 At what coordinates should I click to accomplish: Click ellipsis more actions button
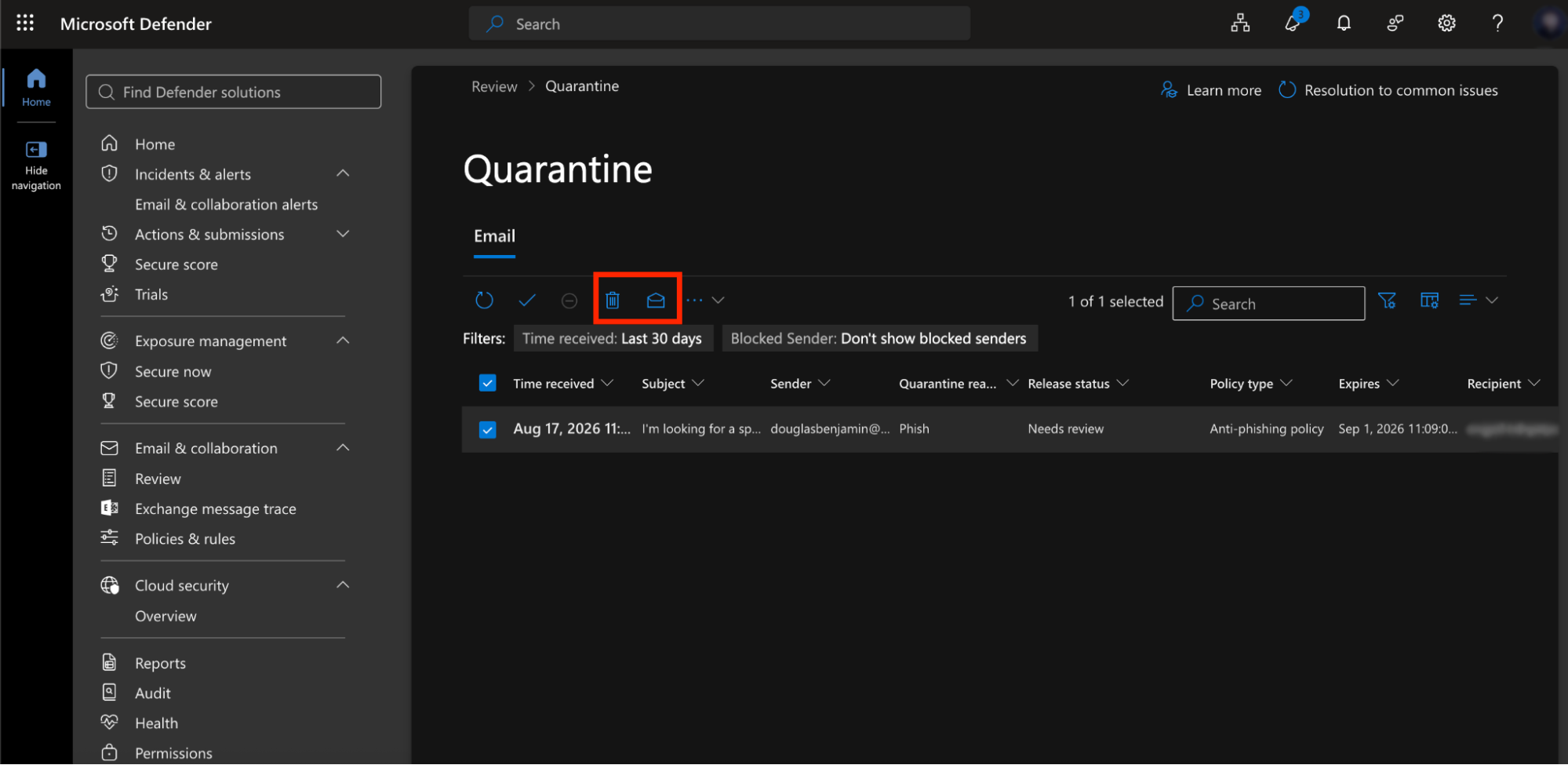tap(695, 300)
